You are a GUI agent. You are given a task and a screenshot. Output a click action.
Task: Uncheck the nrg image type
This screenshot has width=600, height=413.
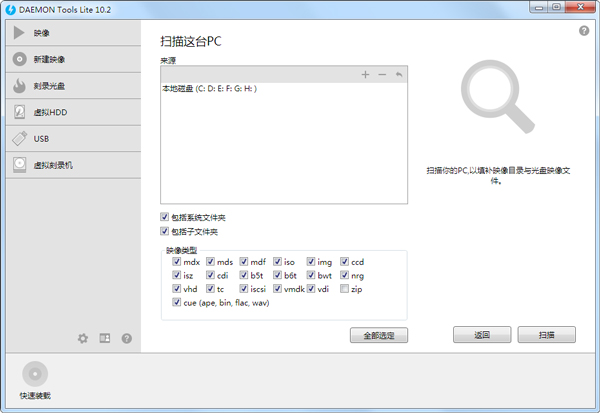click(x=344, y=275)
